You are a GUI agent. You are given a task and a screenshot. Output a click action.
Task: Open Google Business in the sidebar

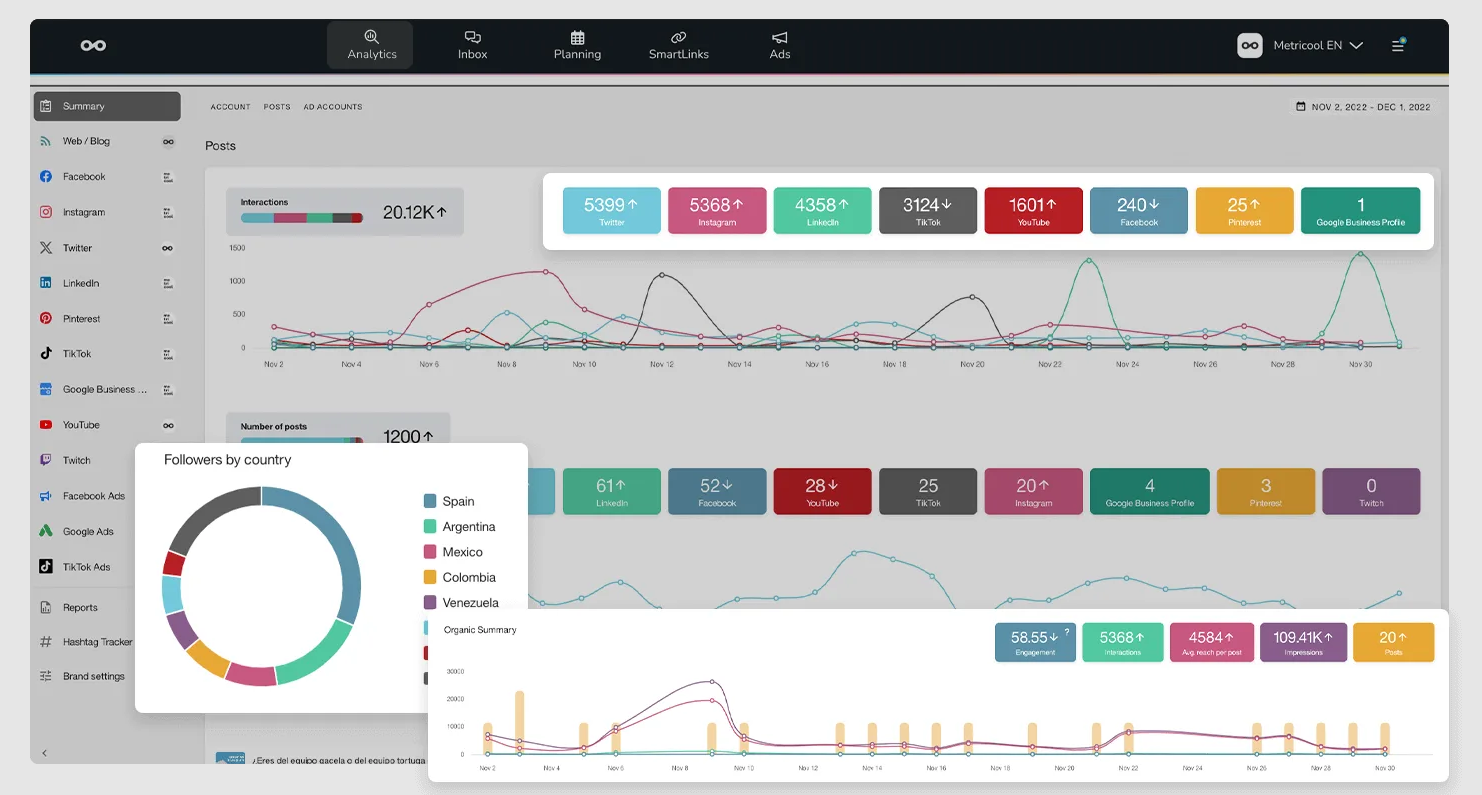(x=107, y=389)
